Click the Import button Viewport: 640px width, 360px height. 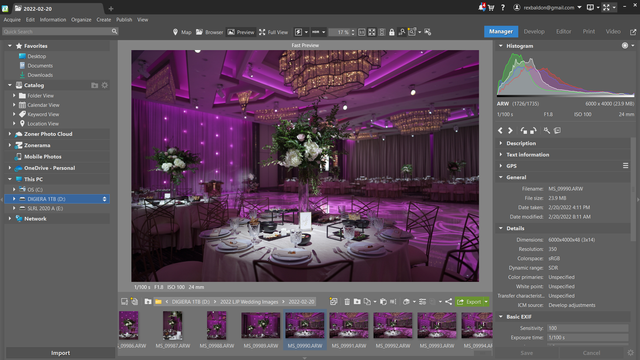pos(60,353)
